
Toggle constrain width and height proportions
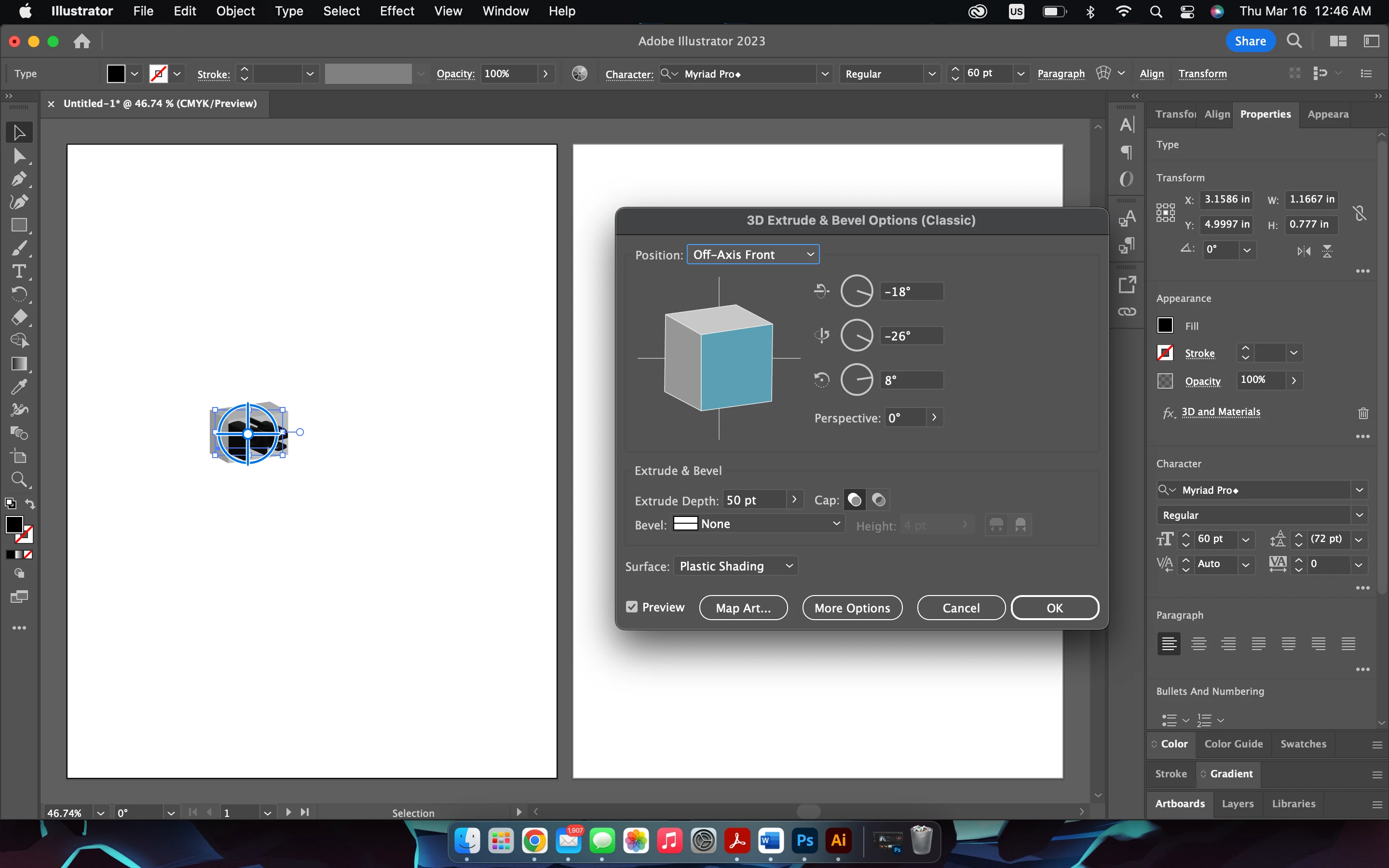pos(1359,213)
